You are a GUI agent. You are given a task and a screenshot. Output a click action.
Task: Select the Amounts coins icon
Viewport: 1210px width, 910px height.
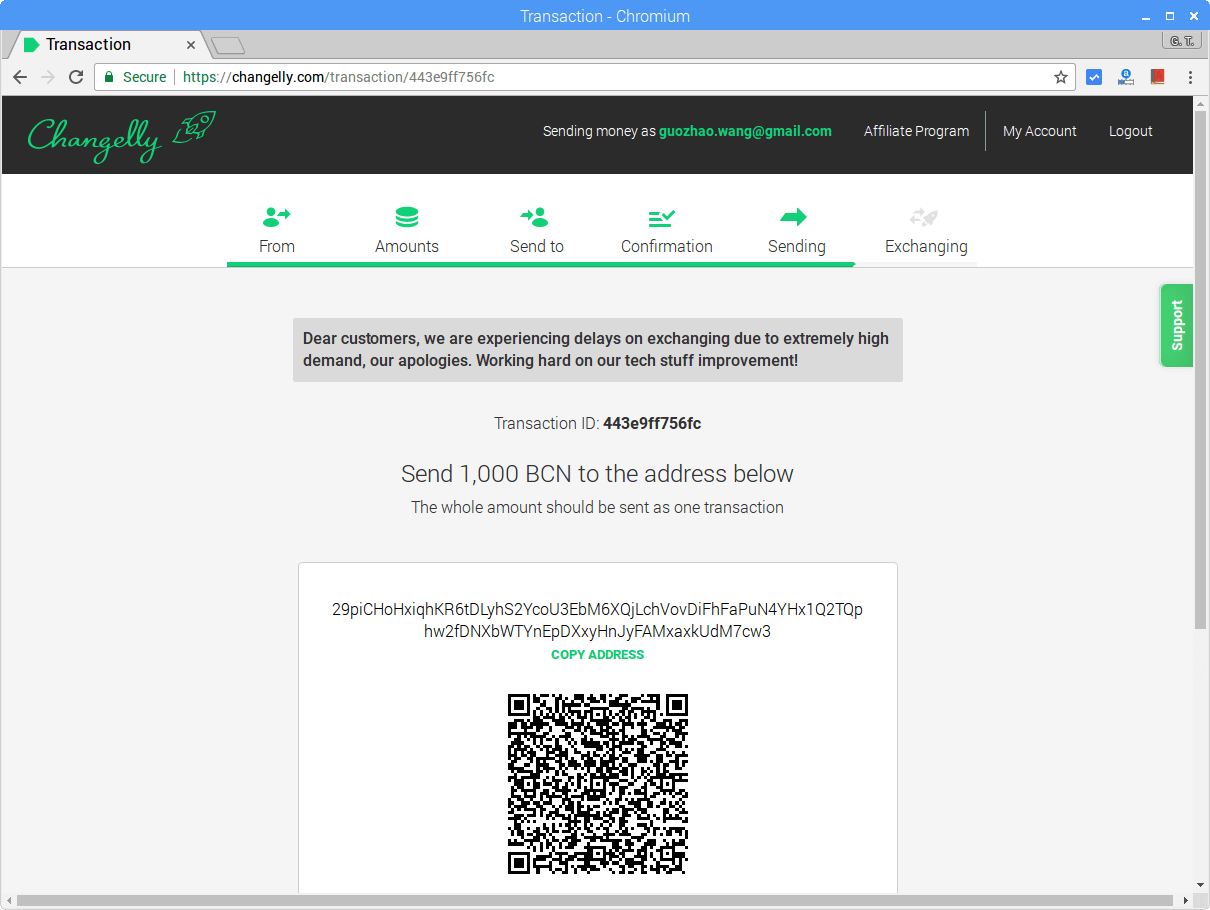[407, 216]
